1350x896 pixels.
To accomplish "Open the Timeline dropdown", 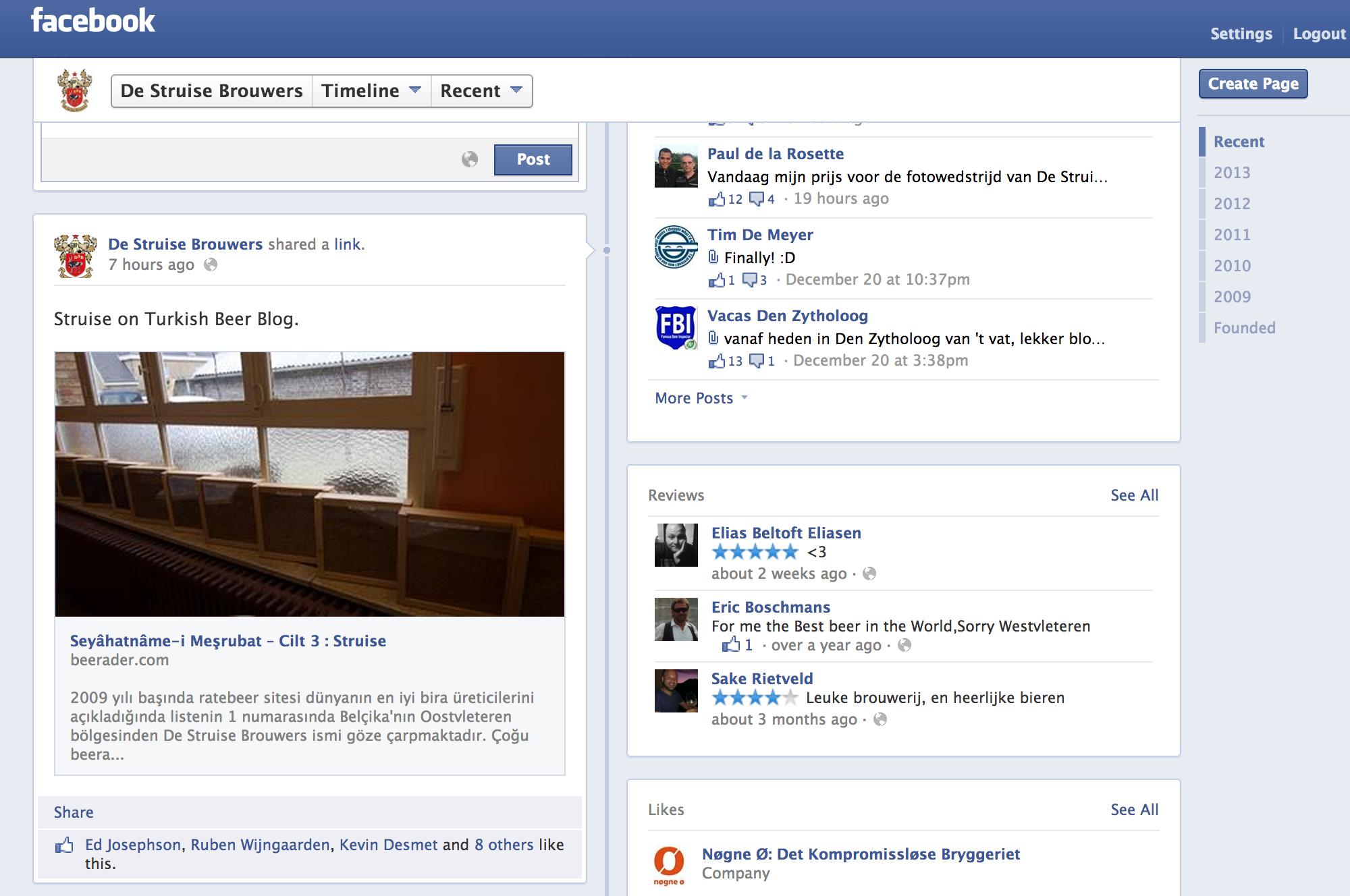I will tap(371, 91).
